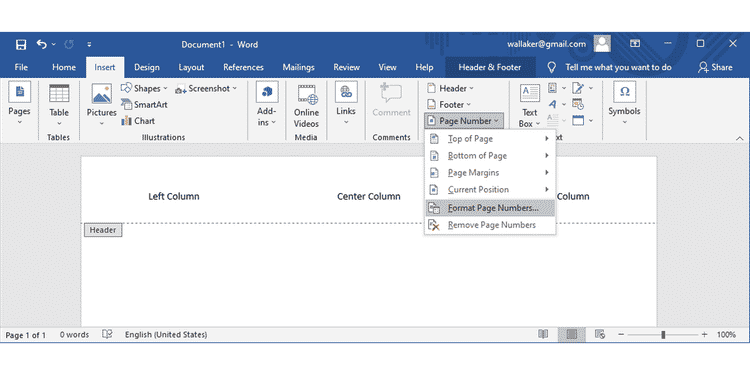Insert a SmartArt graphic
The image size is (750, 375).
click(144, 105)
